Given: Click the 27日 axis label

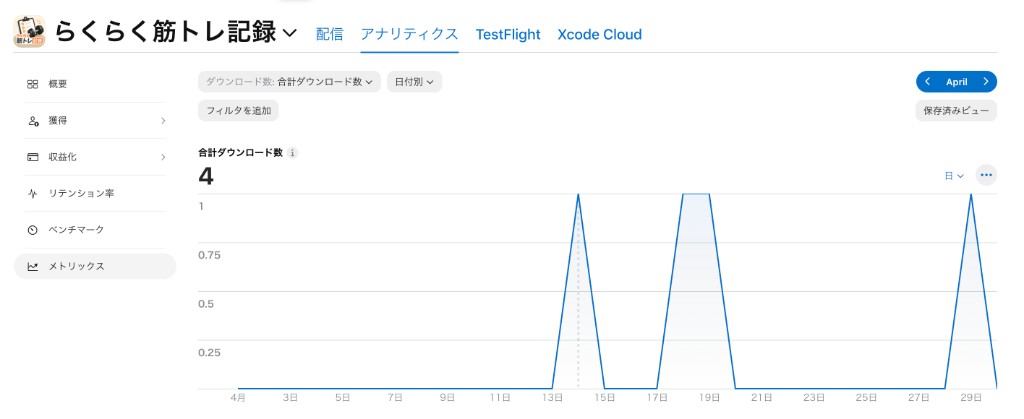Looking at the screenshot, I should [918, 397].
